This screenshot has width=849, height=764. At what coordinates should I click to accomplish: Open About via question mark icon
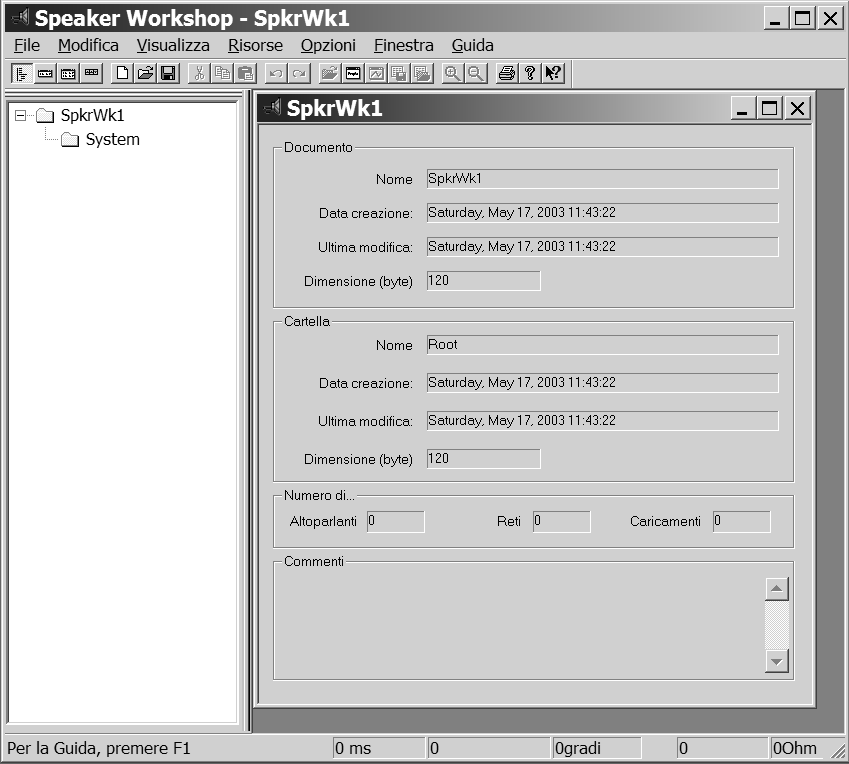click(x=530, y=73)
